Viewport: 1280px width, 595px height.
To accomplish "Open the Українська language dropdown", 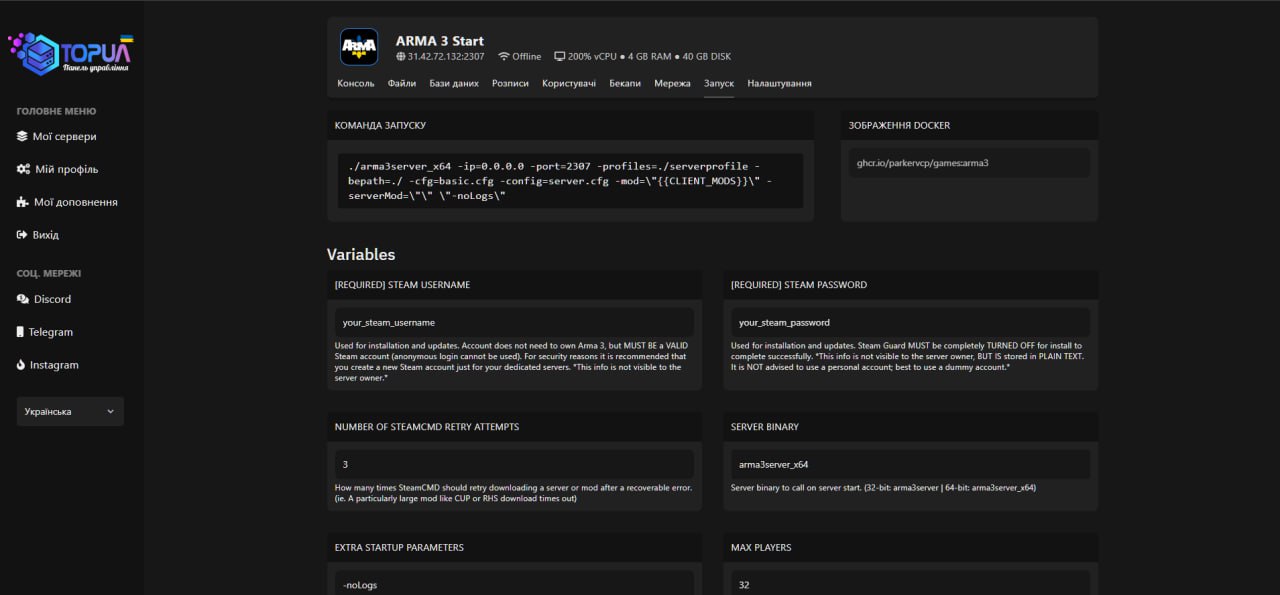I will (70, 412).
